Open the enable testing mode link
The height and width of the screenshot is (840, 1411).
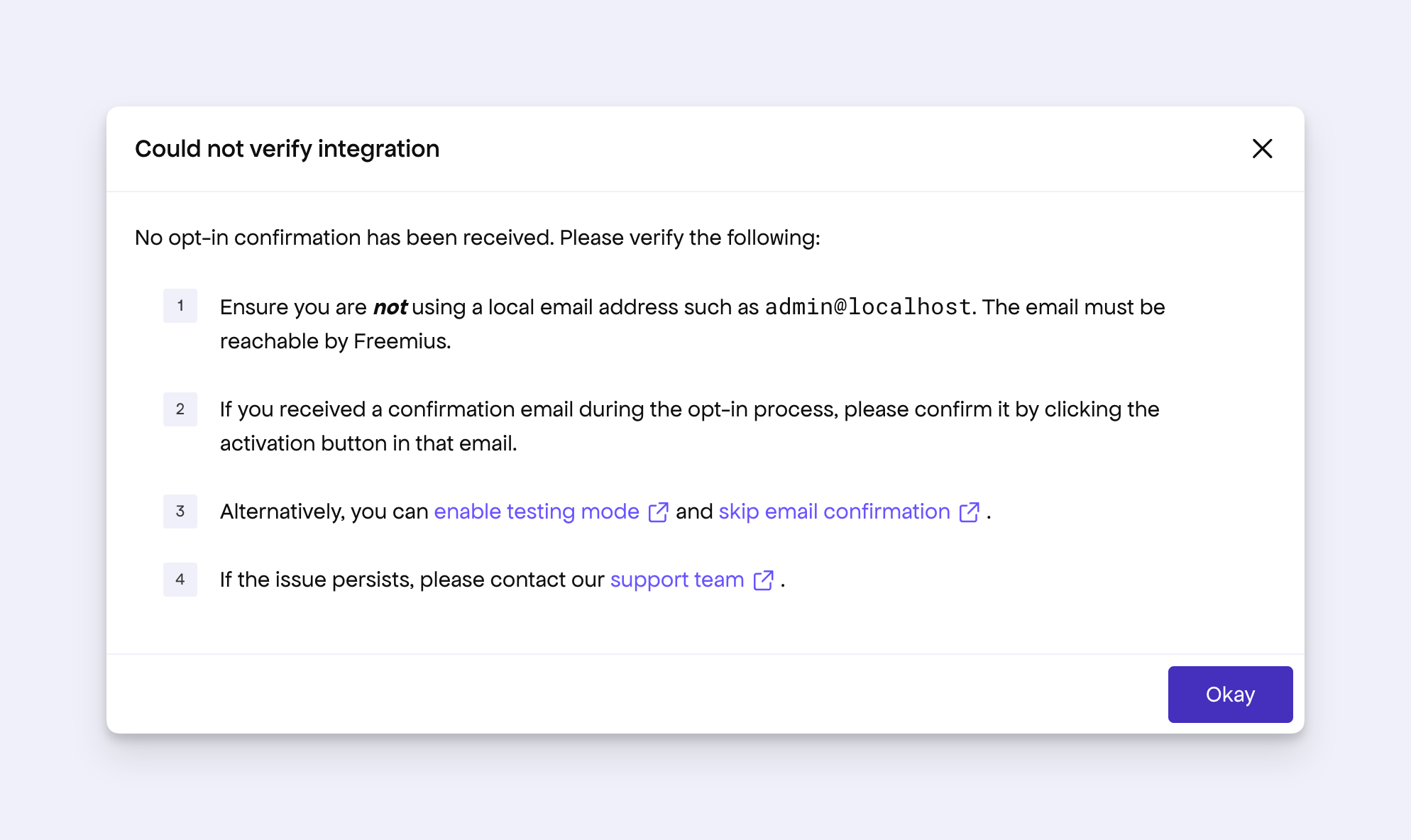[537, 512]
